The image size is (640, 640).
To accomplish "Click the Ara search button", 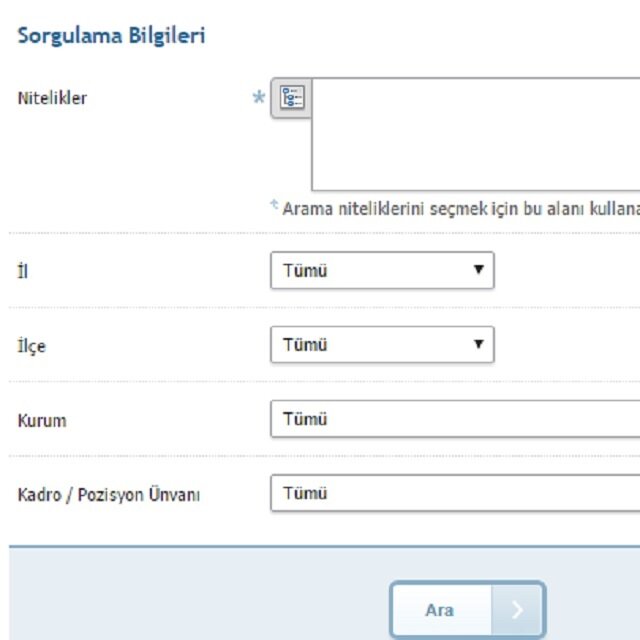I will pyautogui.click(x=468, y=610).
